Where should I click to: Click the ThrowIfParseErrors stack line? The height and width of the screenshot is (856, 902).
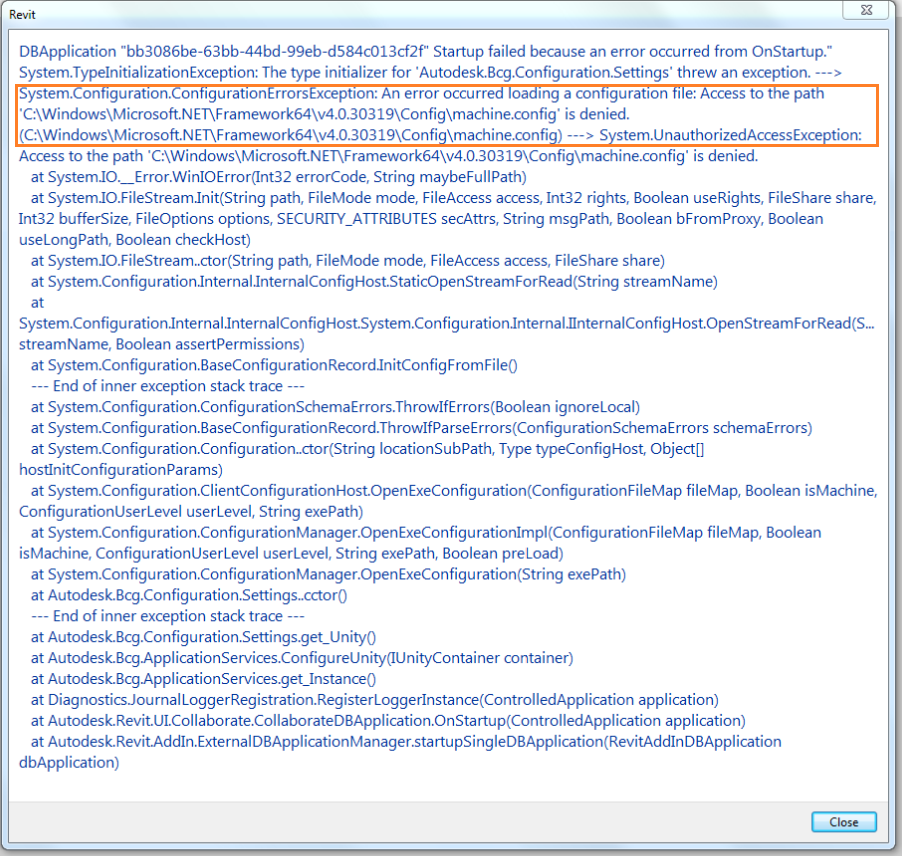(421, 428)
